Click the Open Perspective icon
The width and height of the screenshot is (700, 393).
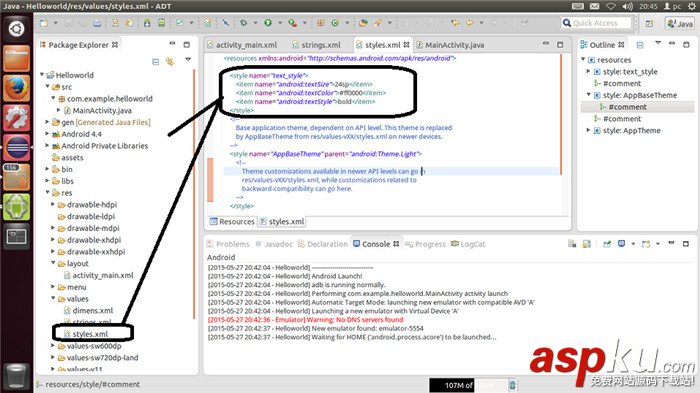649,23
